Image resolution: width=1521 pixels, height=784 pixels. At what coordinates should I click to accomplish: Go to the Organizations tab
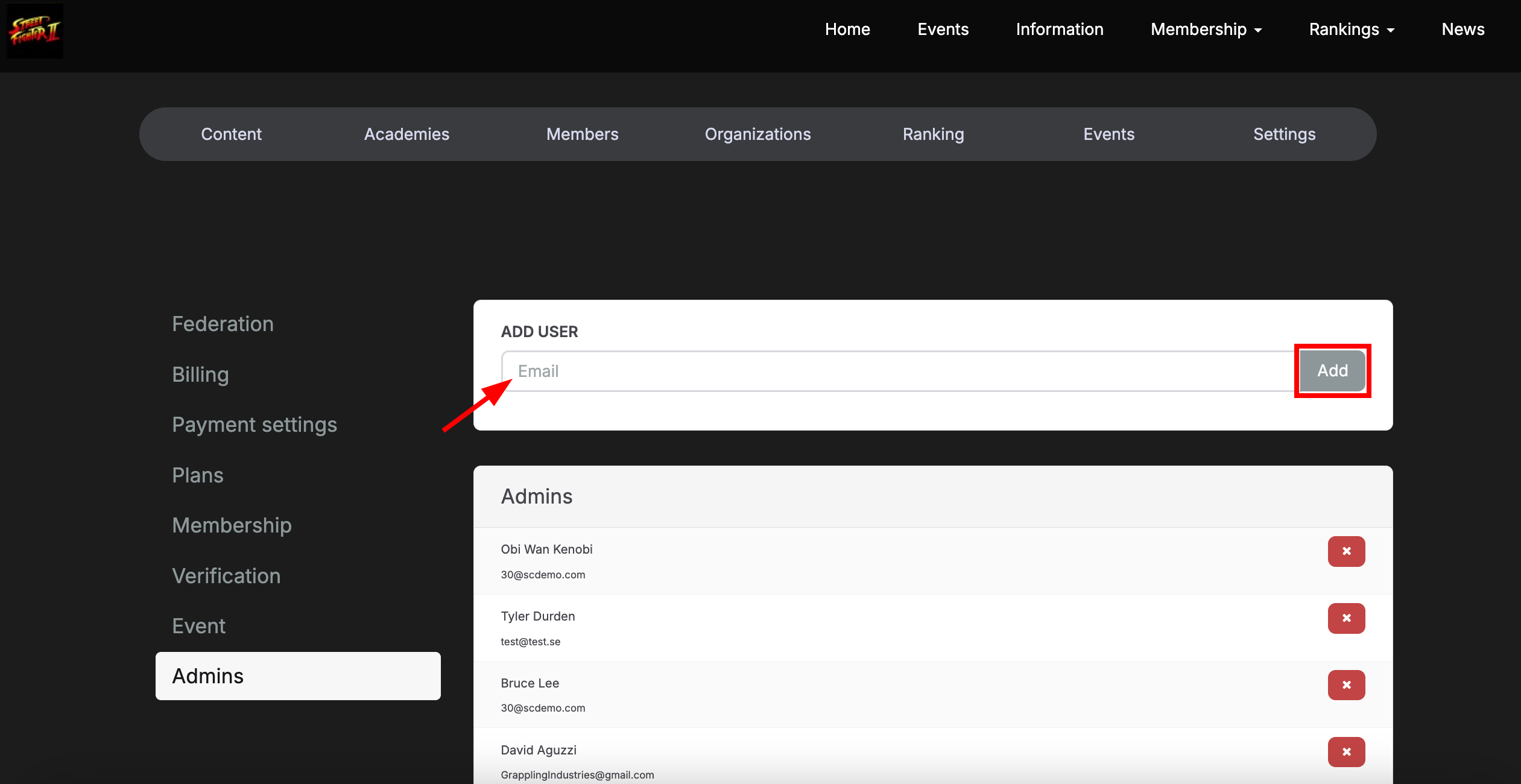tap(757, 134)
